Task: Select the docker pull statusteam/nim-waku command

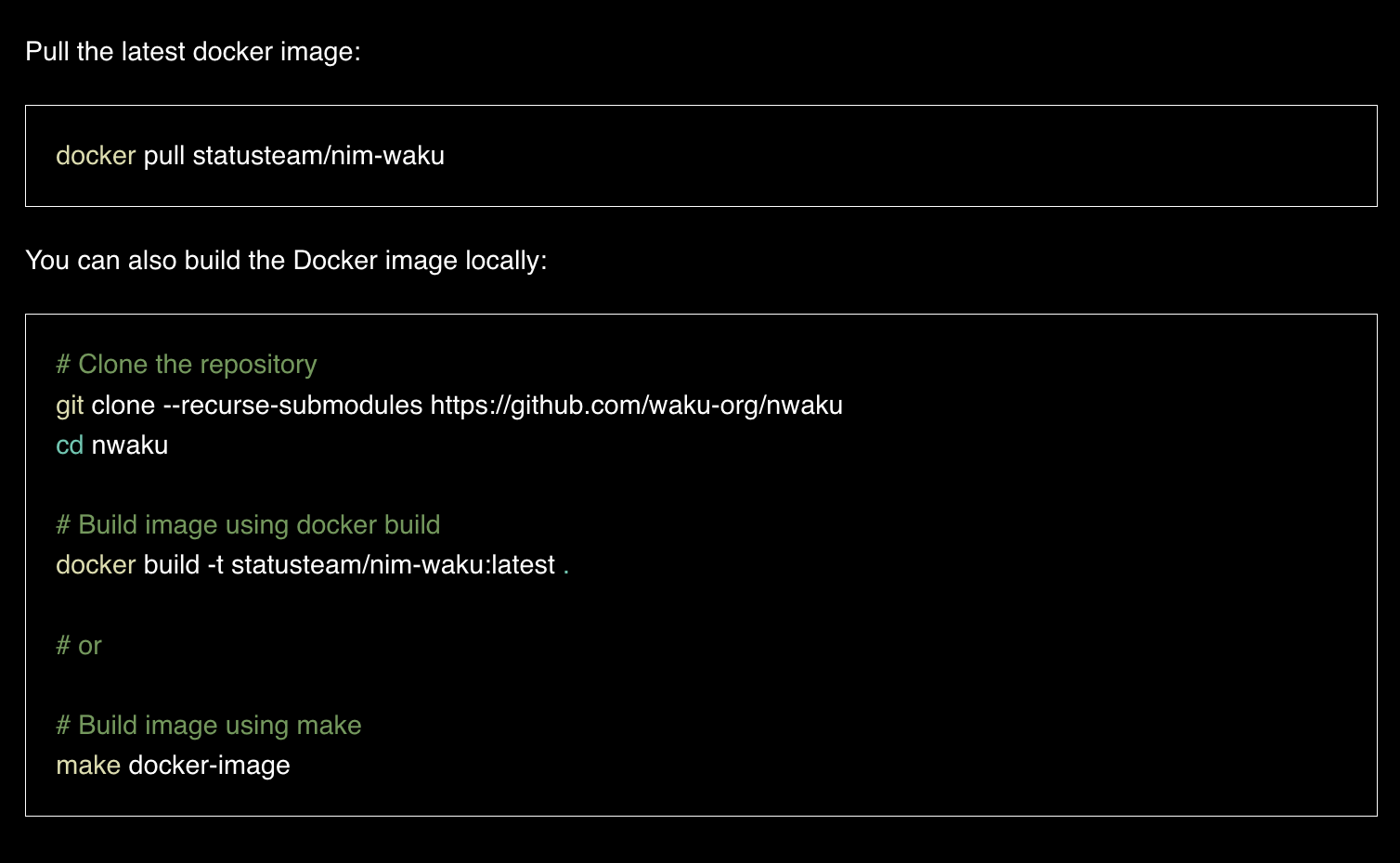Action: tap(250, 156)
